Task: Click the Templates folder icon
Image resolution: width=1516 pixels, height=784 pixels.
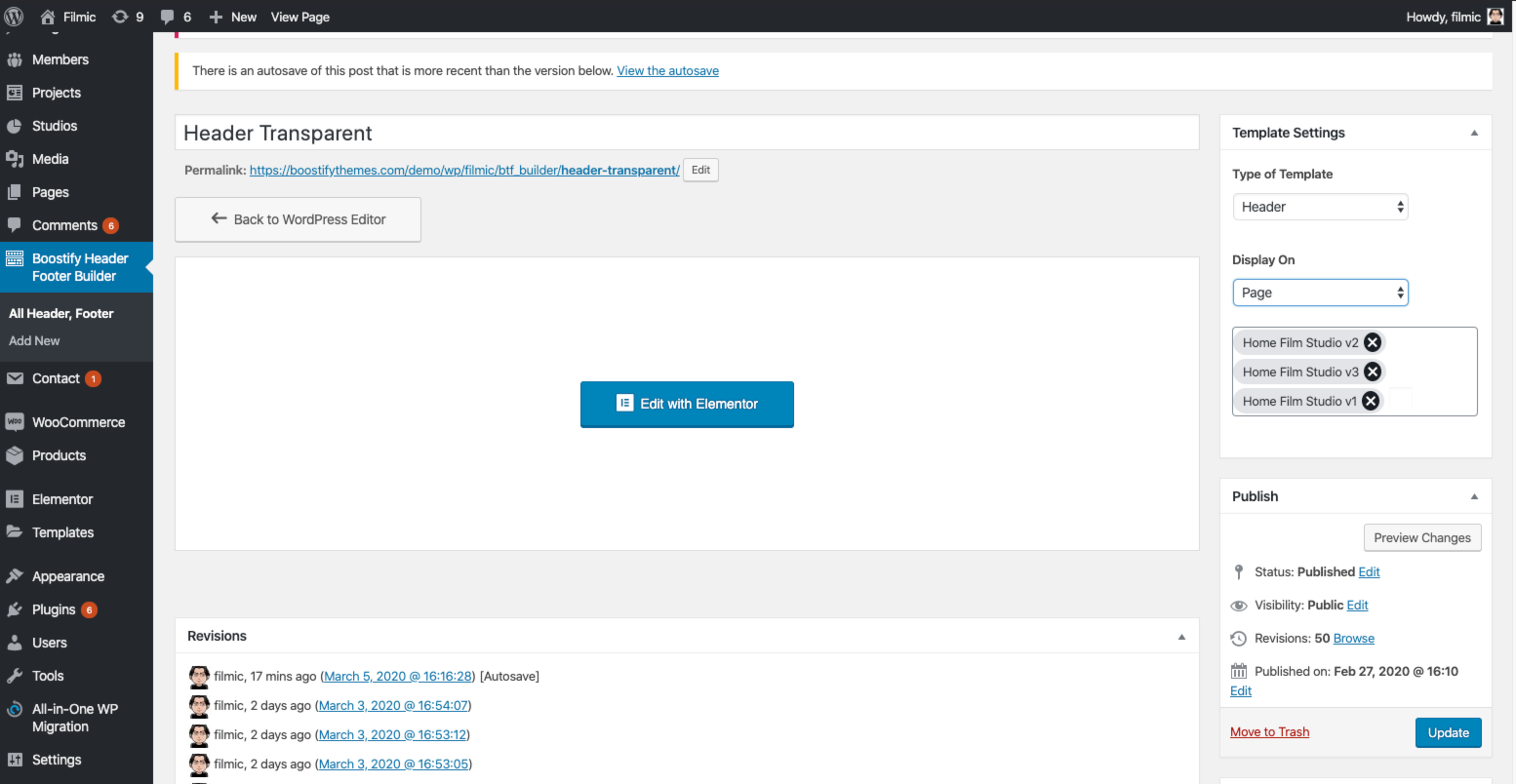Action: tap(15, 532)
